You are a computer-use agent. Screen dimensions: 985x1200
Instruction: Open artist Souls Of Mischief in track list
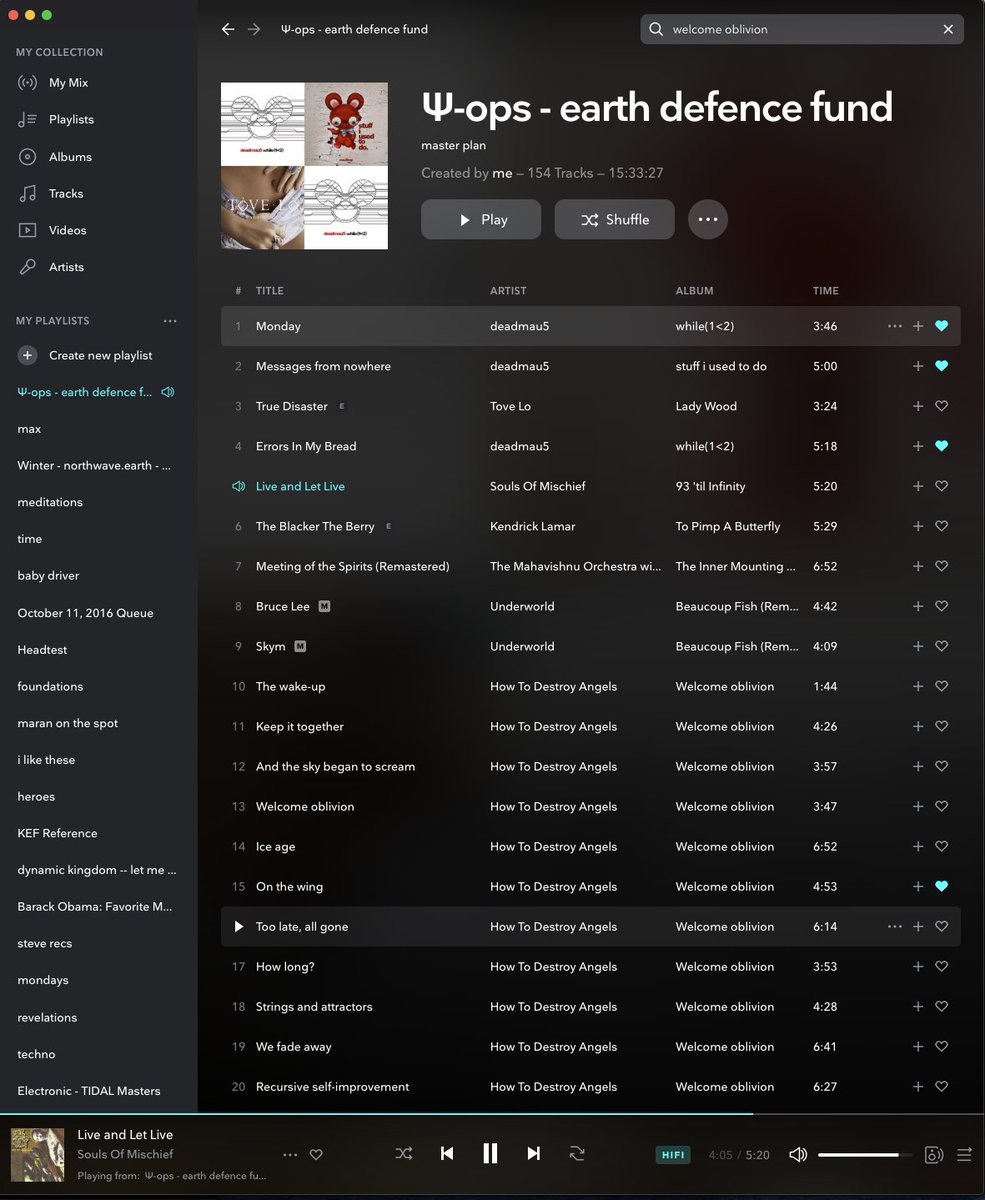pyautogui.click(x=538, y=486)
